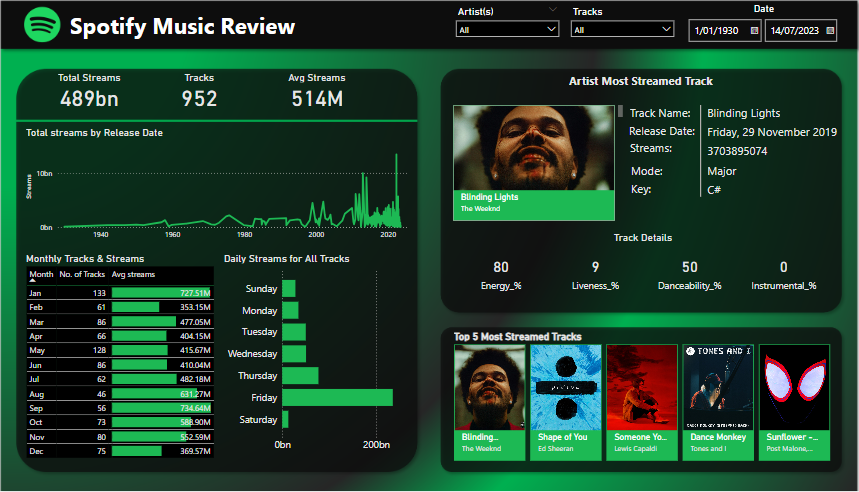Screen dimensions: 859x492
Task: Select the Nov row in monthly table
Action: (x=120, y=437)
